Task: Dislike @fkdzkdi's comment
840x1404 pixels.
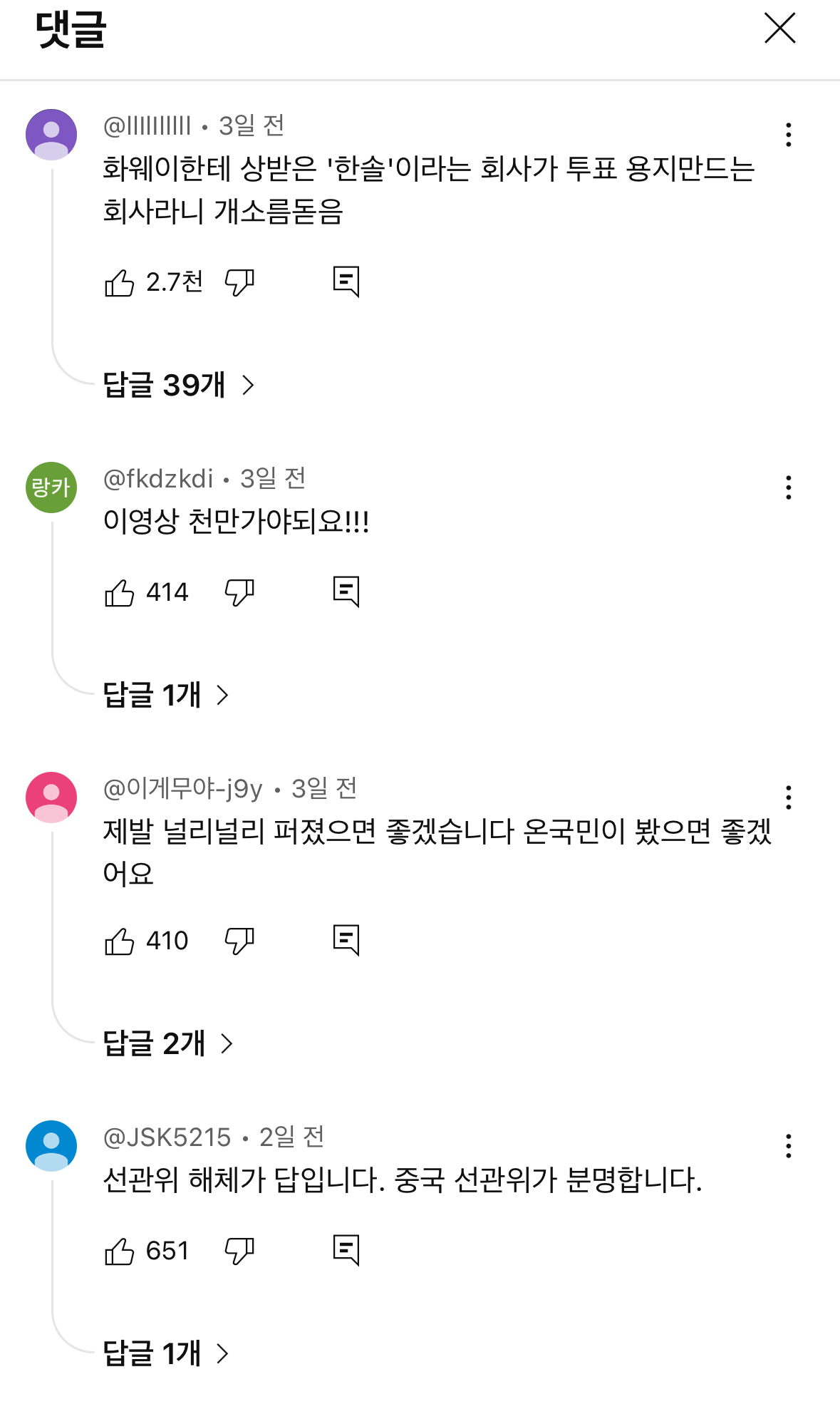Action: (x=239, y=592)
